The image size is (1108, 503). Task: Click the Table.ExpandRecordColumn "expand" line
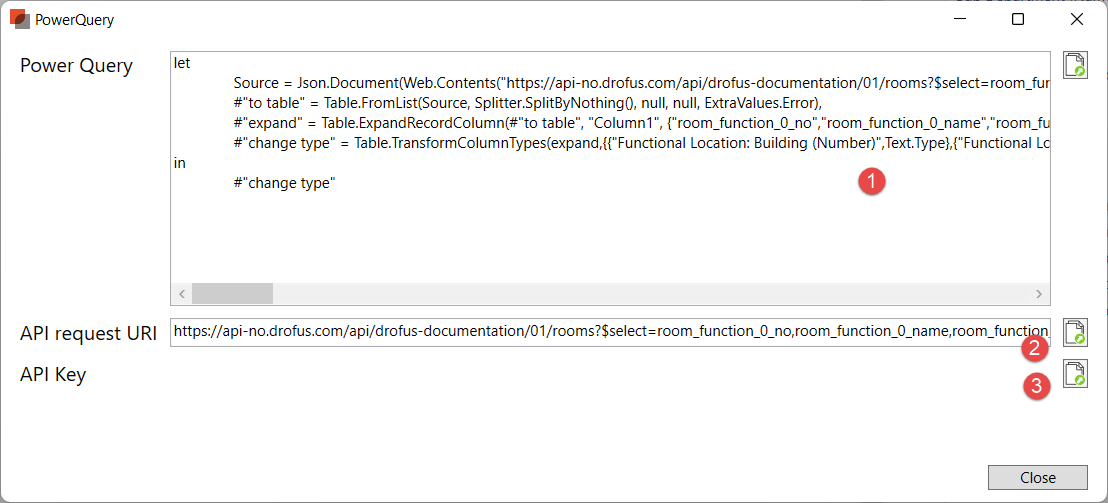point(640,123)
